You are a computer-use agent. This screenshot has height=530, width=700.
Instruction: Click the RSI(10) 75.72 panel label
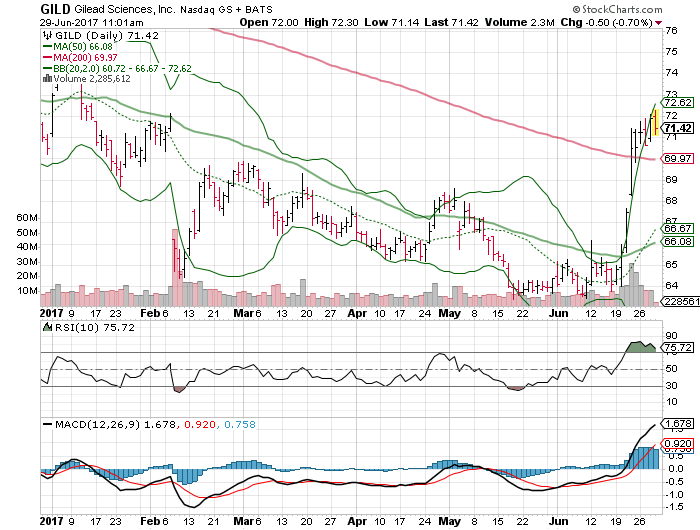(x=95, y=327)
